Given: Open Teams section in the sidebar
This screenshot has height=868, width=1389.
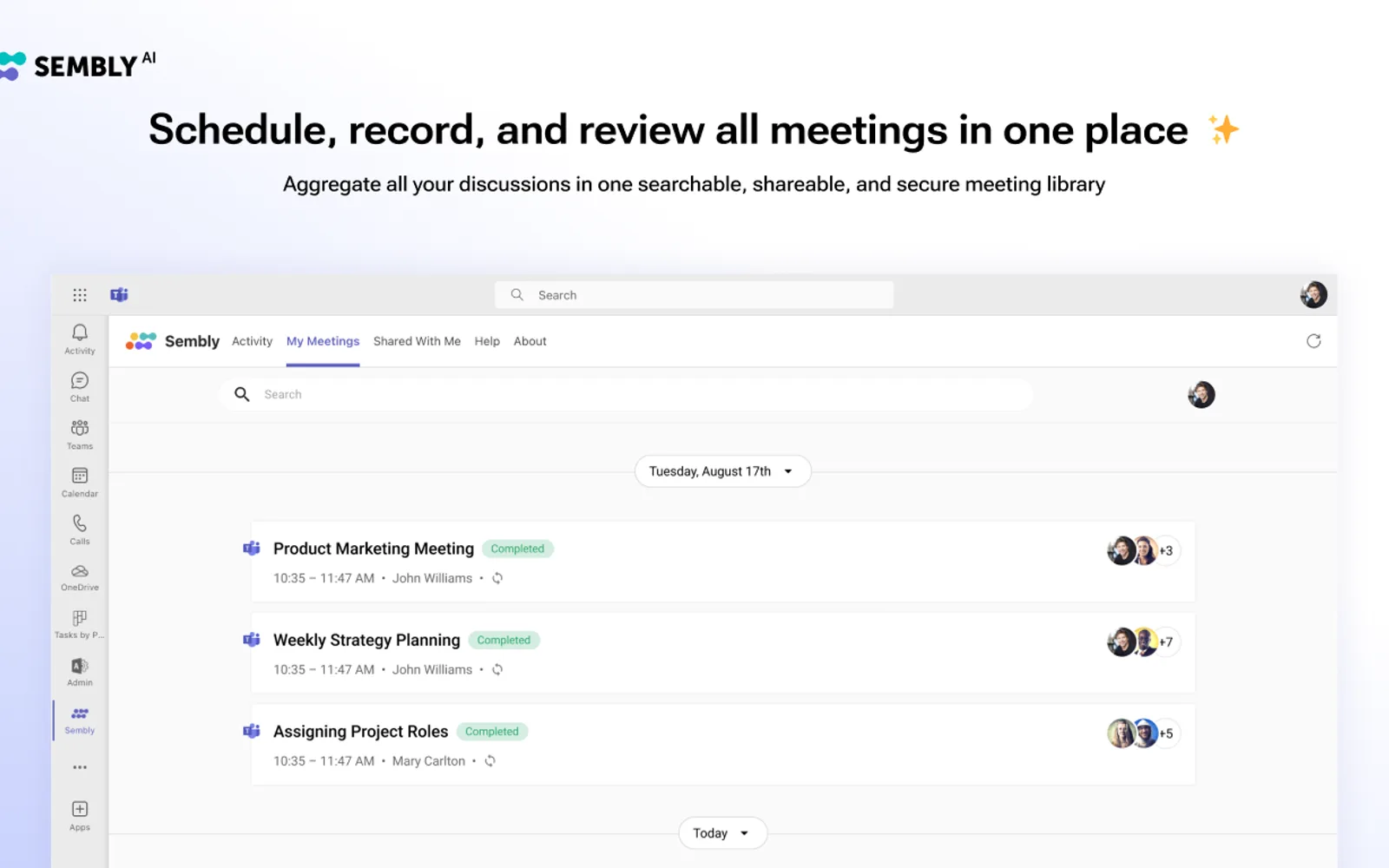Looking at the screenshot, I should (80, 435).
